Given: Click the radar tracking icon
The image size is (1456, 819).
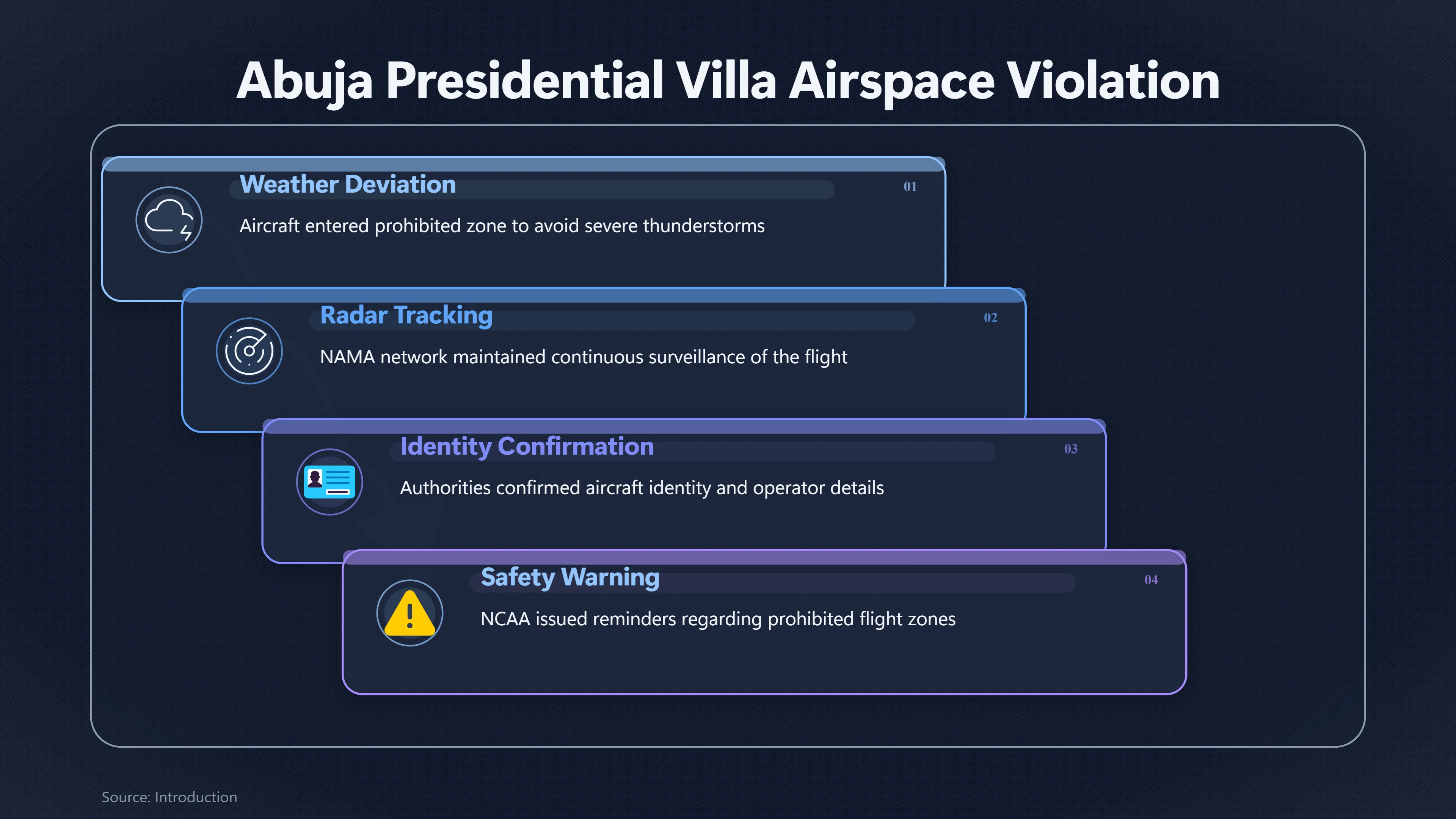Looking at the screenshot, I should (x=249, y=351).
